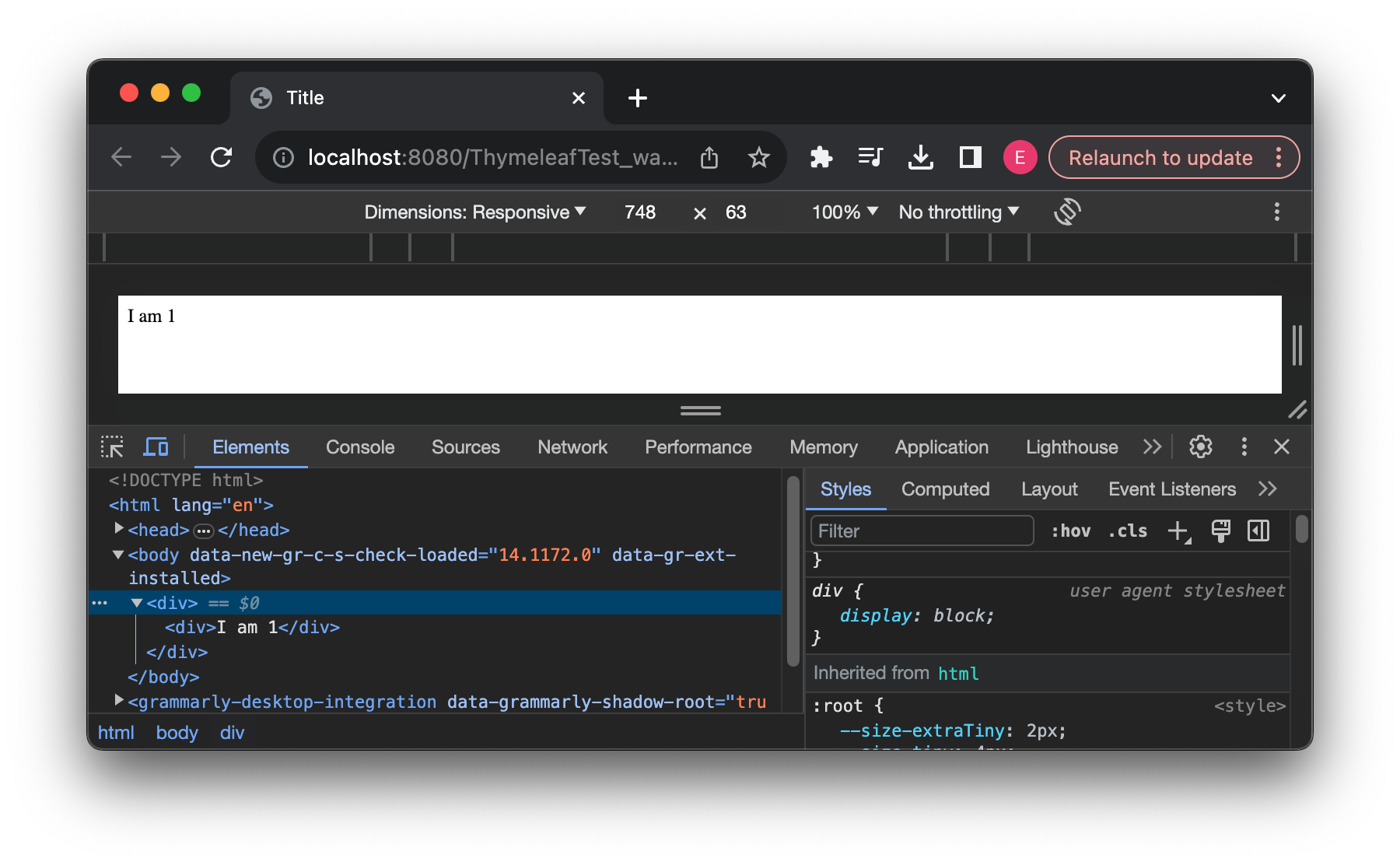Open the rendering emulation paintbrush icon

[x=1220, y=531]
